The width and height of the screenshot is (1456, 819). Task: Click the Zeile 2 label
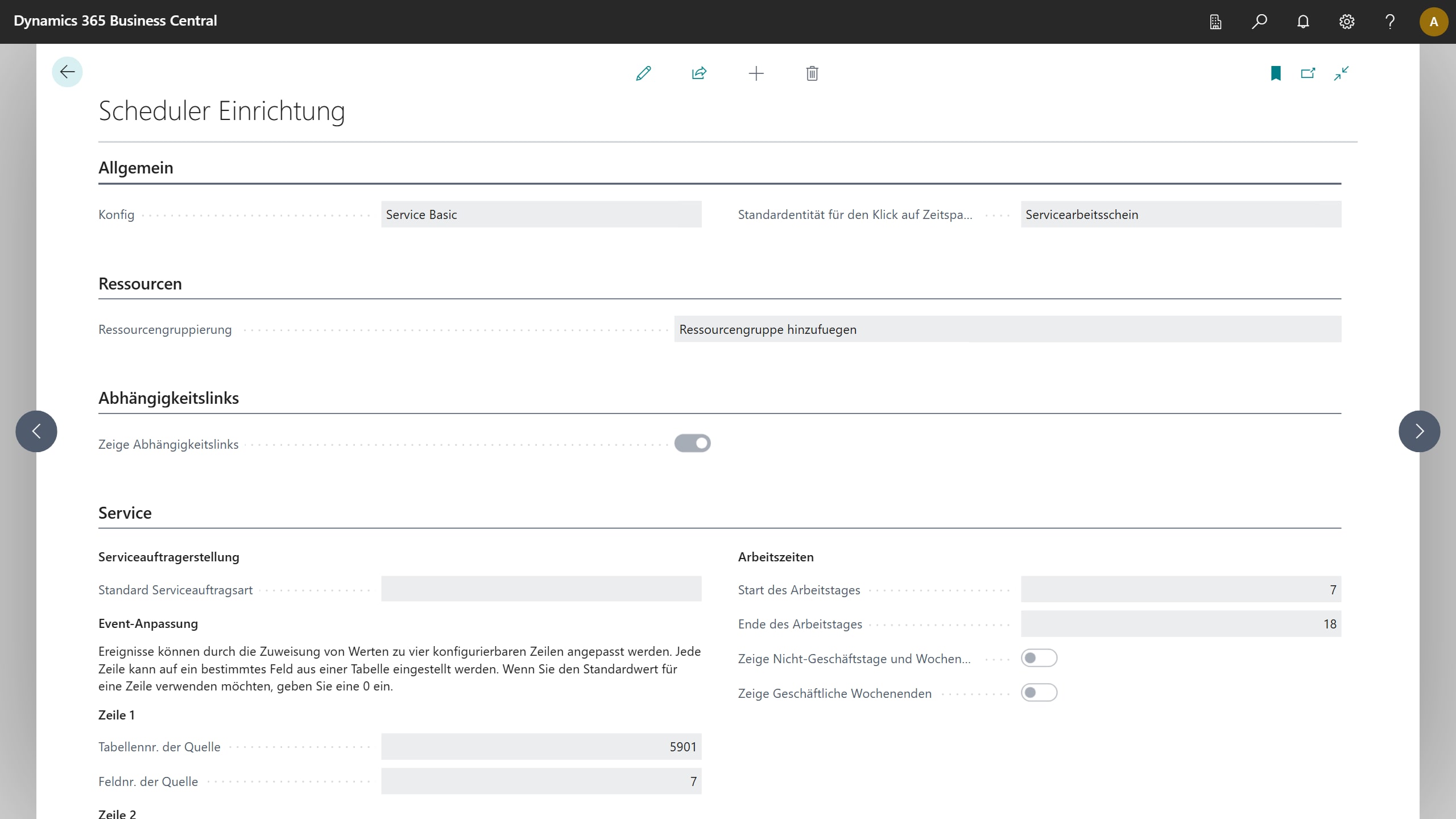117,814
